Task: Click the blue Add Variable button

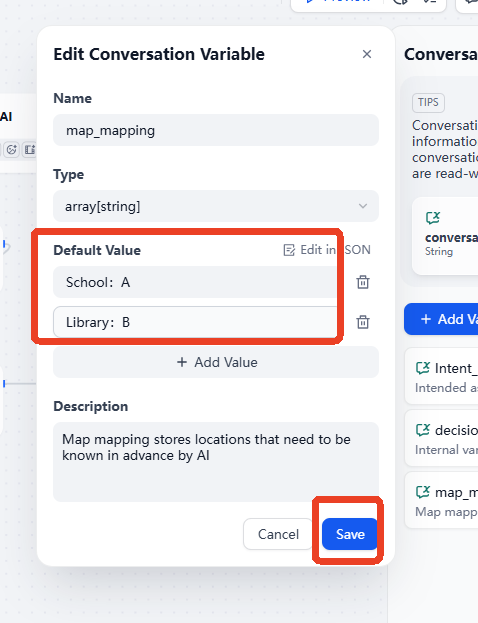Action: click(441, 319)
